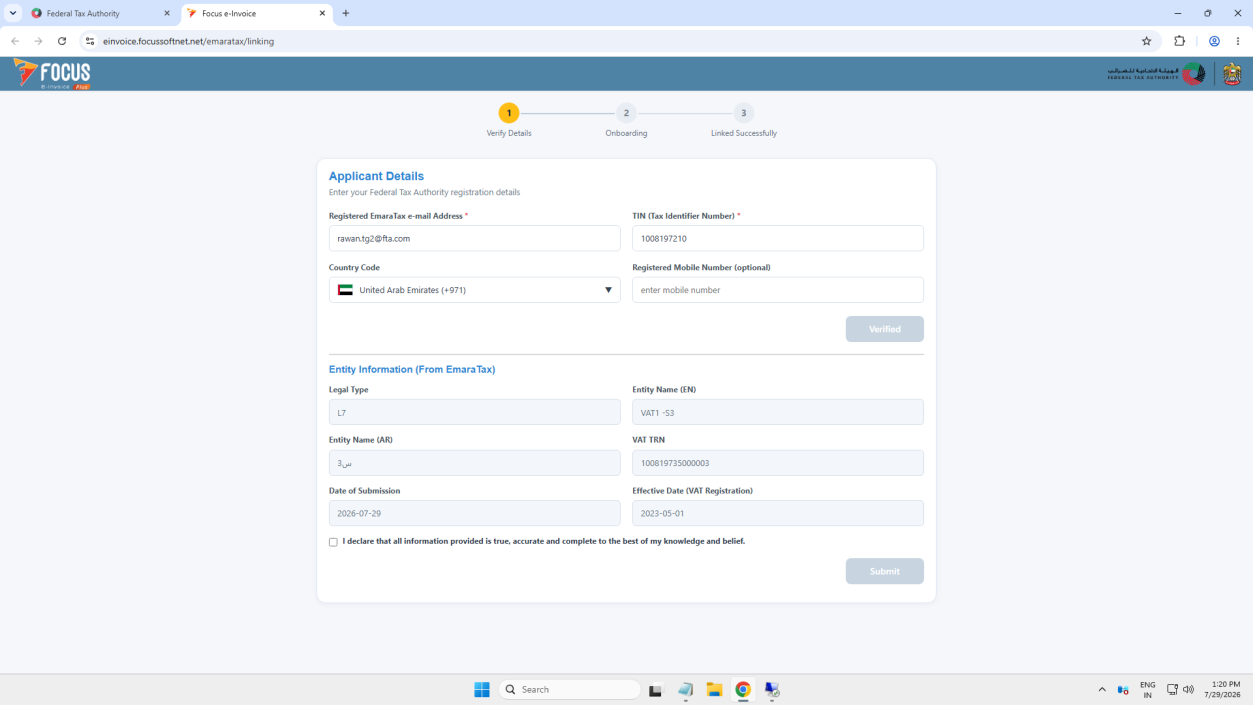Screen dimensions: 1253x705
Task: Click the Submit button
Action: [x=884, y=571]
